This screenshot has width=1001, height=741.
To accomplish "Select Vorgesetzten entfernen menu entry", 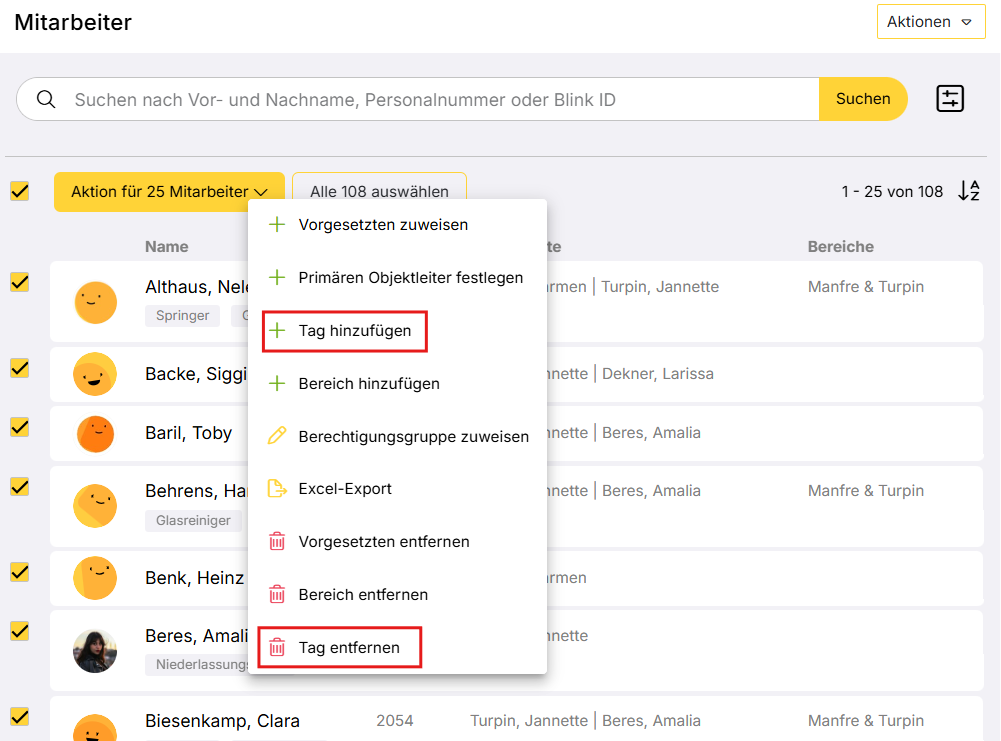I will [383, 541].
